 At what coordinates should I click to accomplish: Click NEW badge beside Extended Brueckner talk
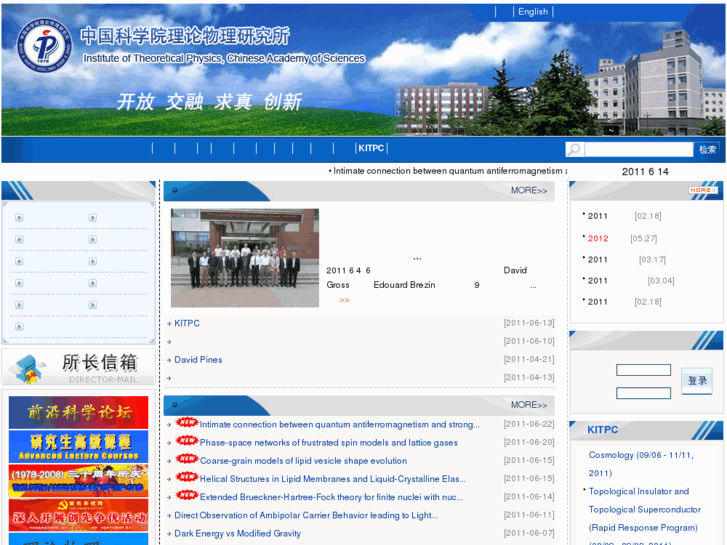pyautogui.click(x=187, y=495)
